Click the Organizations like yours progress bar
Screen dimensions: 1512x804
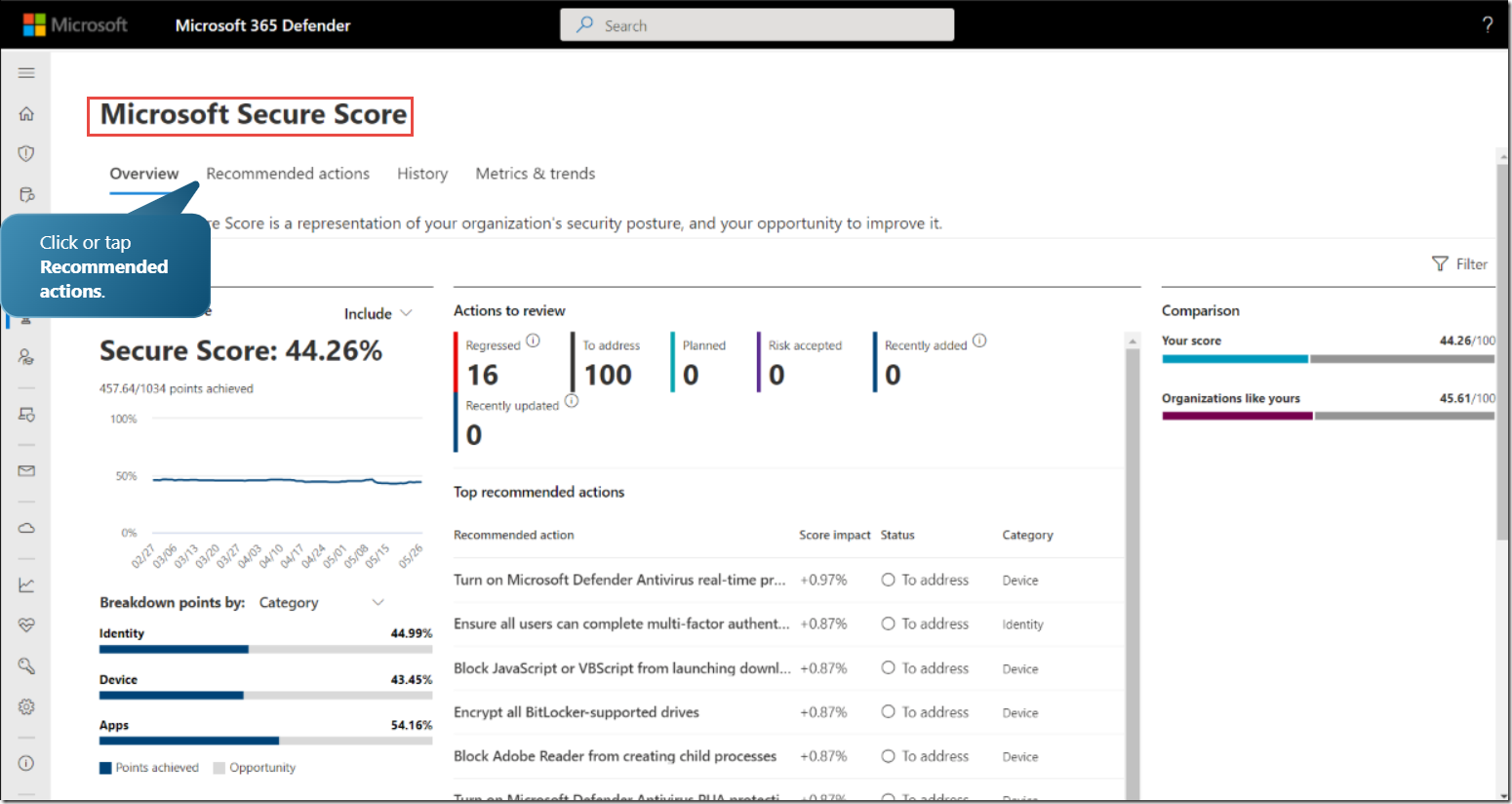pos(1328,416)
